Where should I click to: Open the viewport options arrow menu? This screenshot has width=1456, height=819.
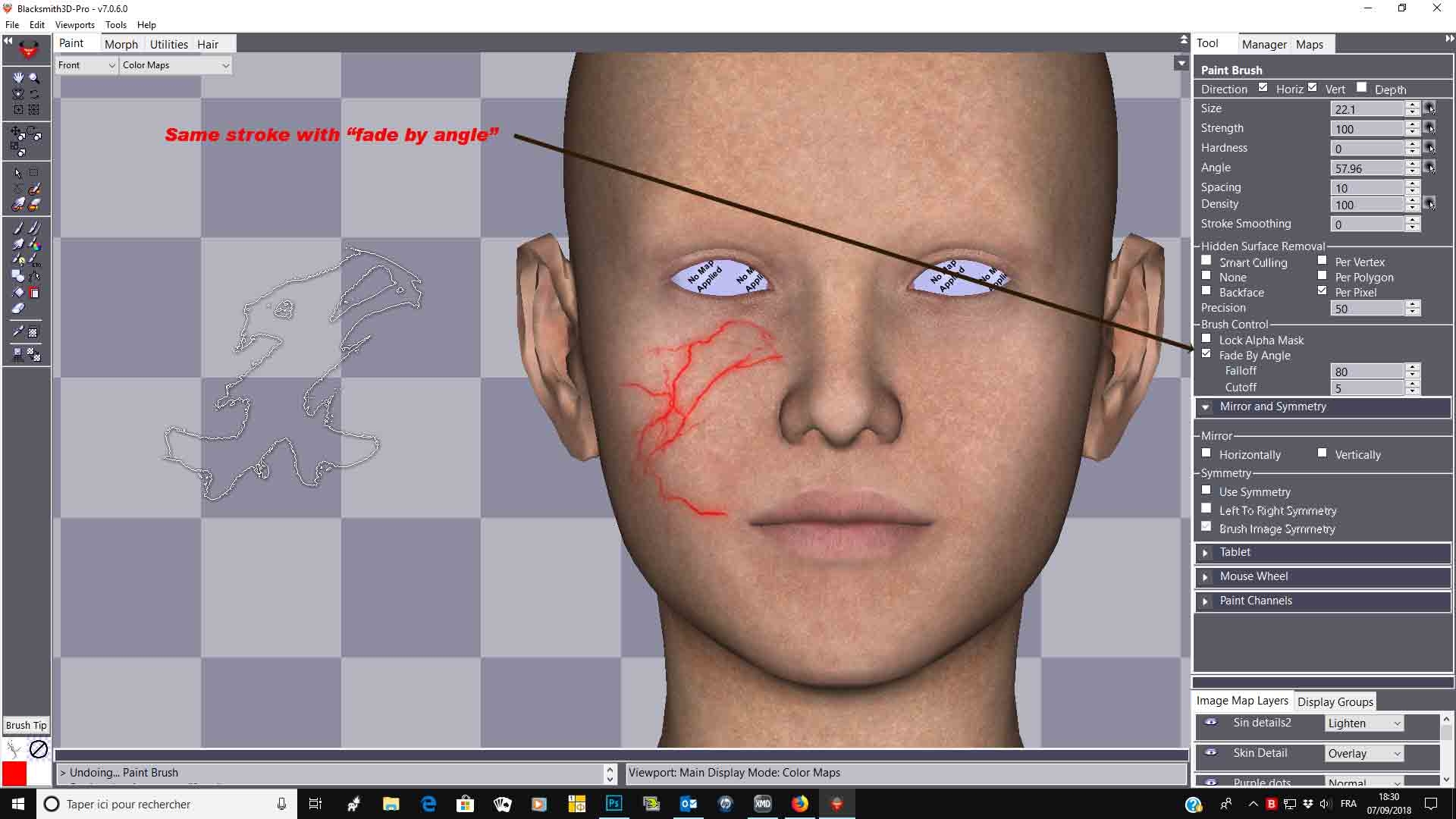[1181, 64]
